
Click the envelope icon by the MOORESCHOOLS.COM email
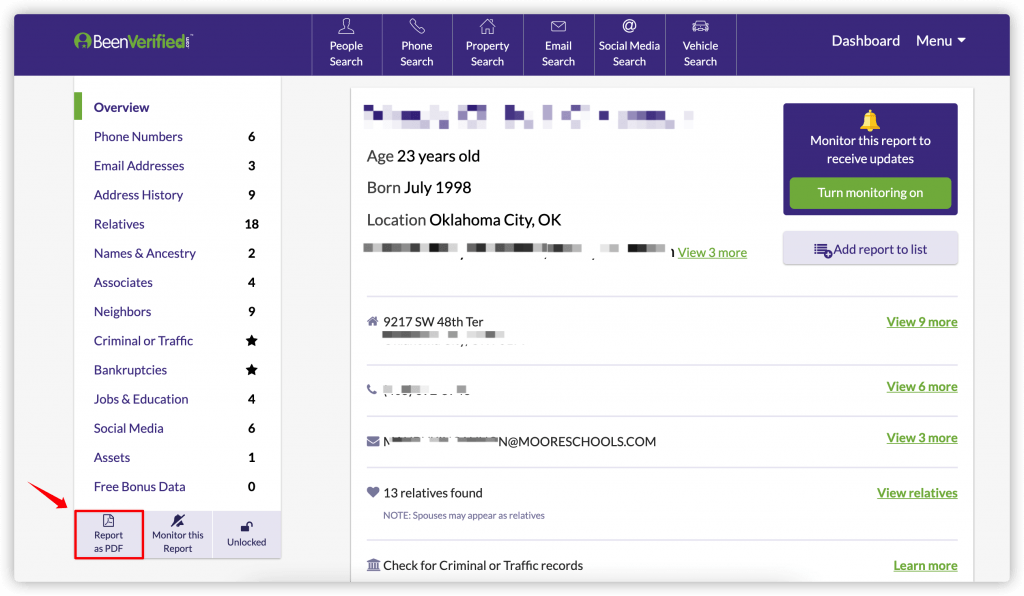[373, 441]
